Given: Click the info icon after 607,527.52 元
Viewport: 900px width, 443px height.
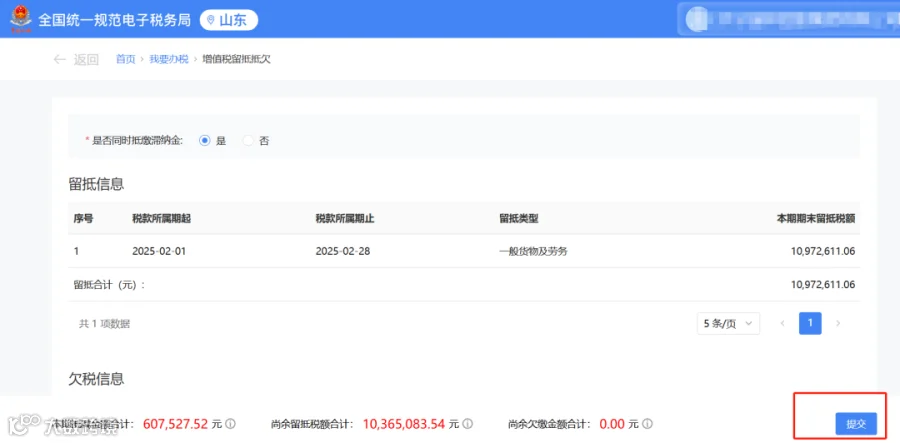Looking at the screenshot, I should tap(231, 424).
